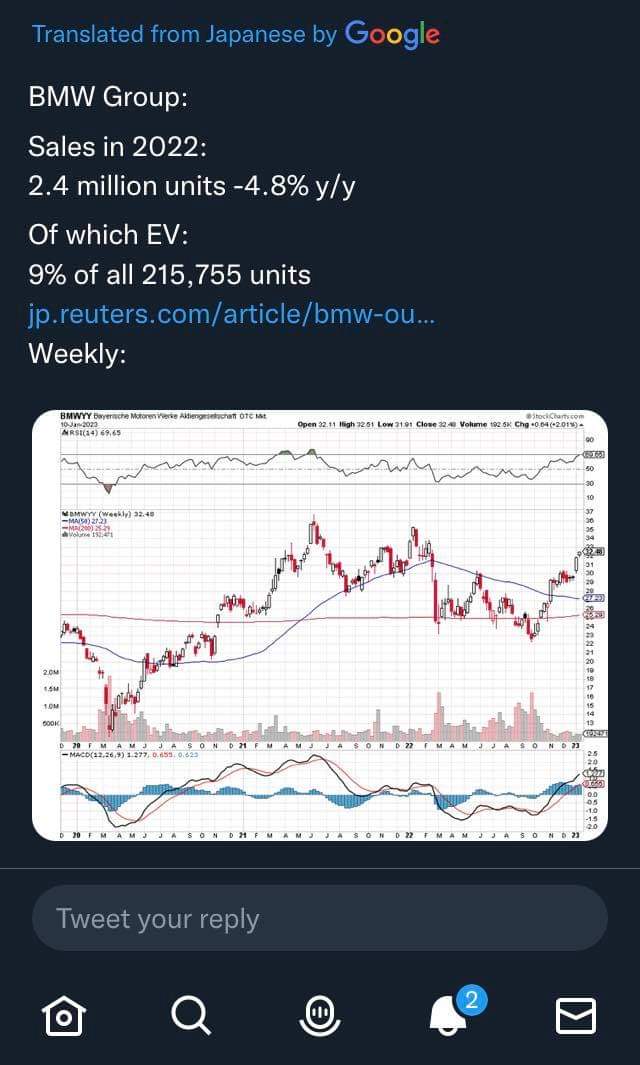Open the Spaces microphone icon
This screenshot has width=640, height=1065.
pyautogui.click(x=320, y=1017)
